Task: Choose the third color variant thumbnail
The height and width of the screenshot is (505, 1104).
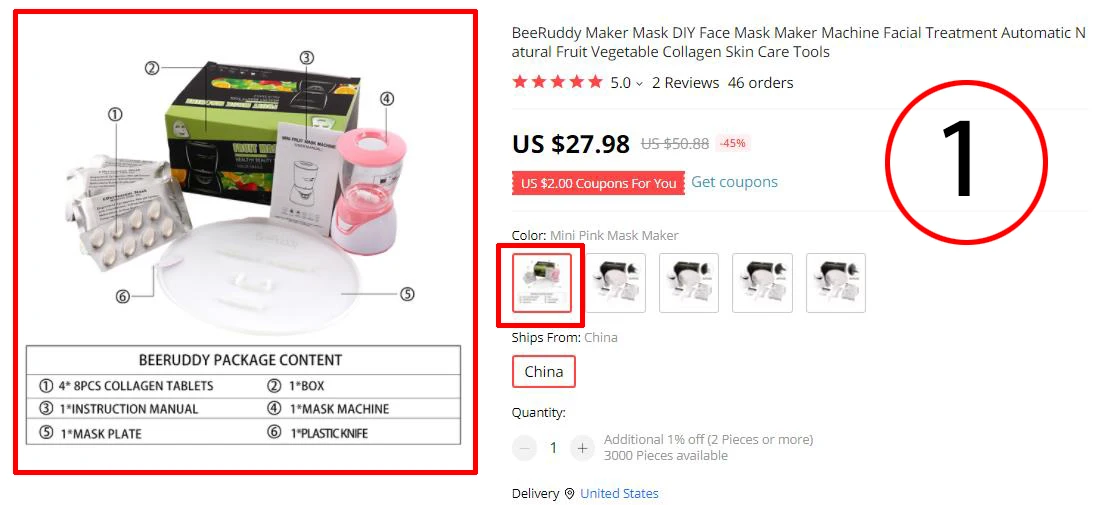Action: click(689, 283)
